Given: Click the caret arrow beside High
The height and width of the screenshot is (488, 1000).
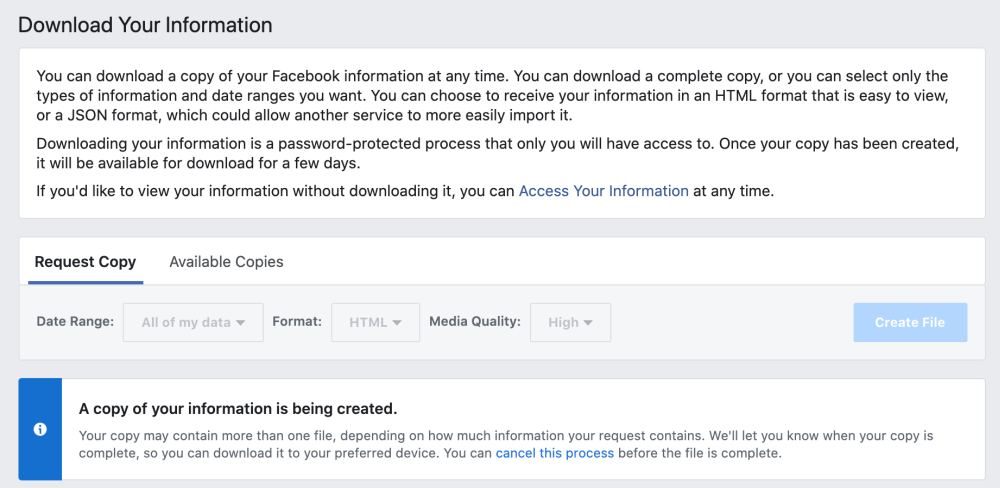Looking at the screenshot, I should (x=587, y=323).
